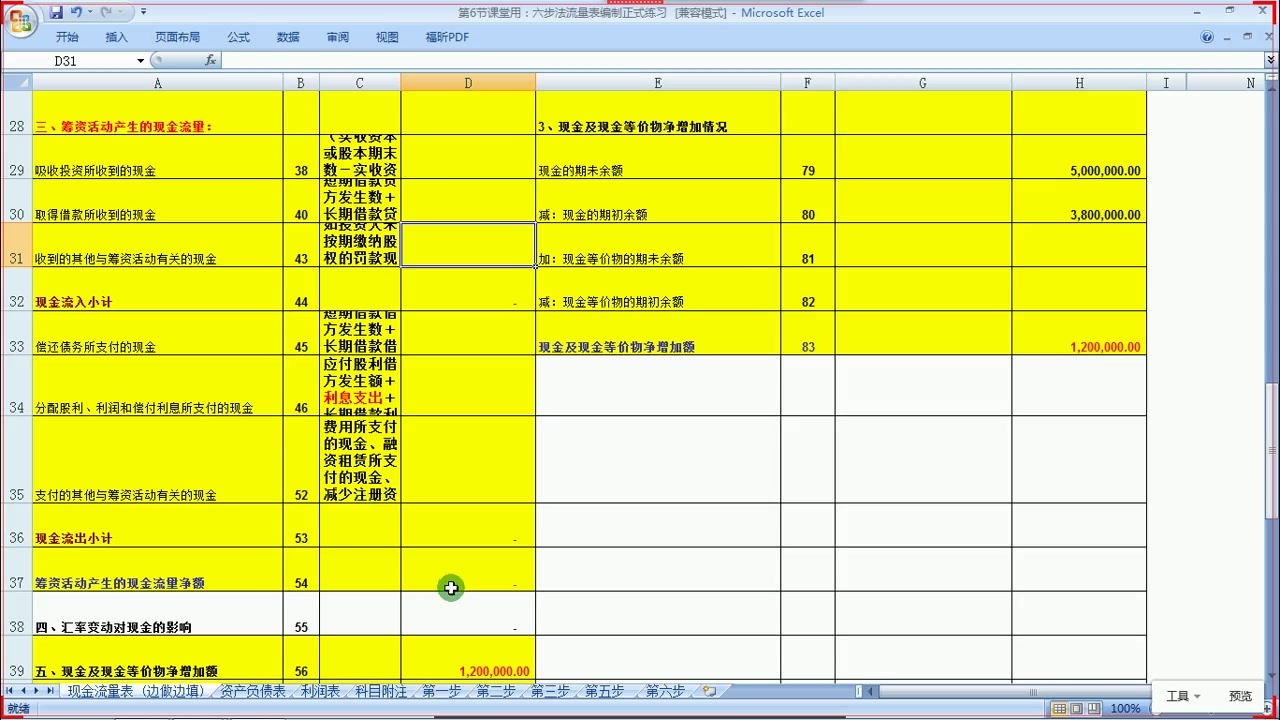Image resolution: width=1280 pixels, height=720 pixels.
Task: Switch to 第二步 sheet tab
Action: (x=496, y=691)
